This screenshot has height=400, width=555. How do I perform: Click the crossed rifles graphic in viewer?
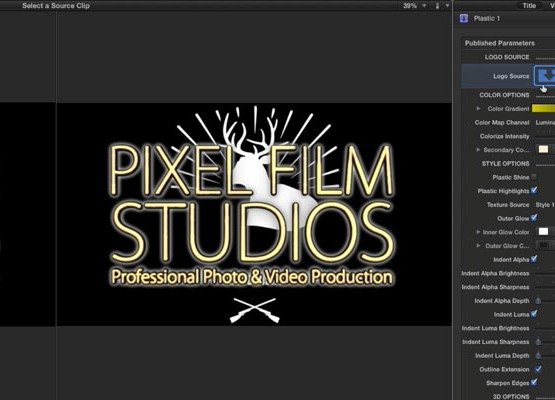[254, 310]
